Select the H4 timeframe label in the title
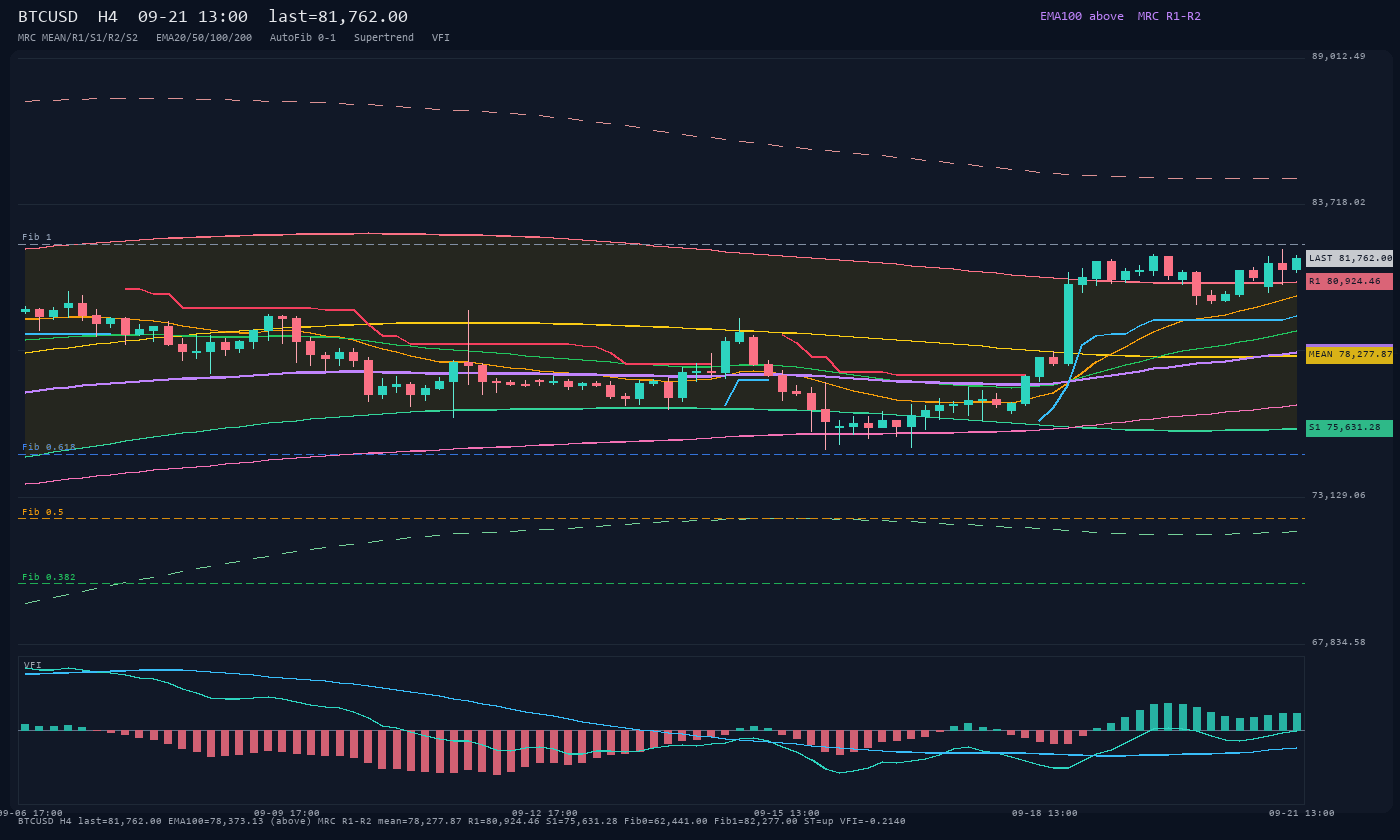The width and height of the screenshot is (1400, 840). [x=108, y=17]
